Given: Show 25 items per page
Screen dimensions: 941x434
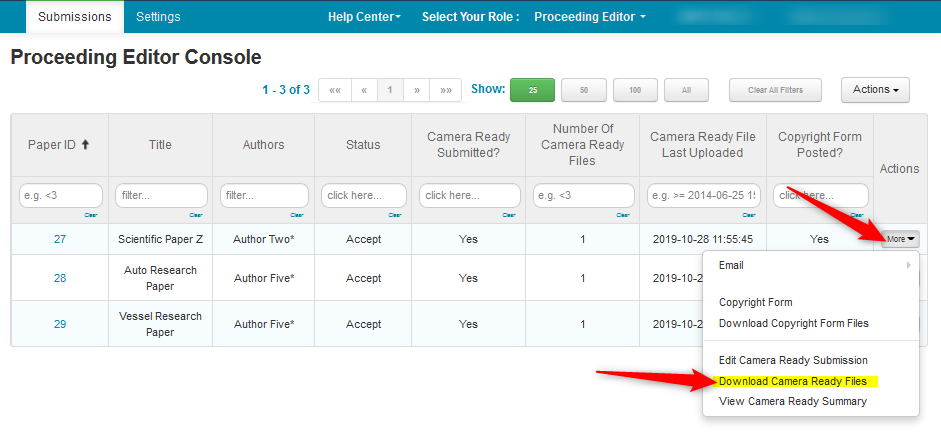Looking at the screenshot, I should pos(532,90).
